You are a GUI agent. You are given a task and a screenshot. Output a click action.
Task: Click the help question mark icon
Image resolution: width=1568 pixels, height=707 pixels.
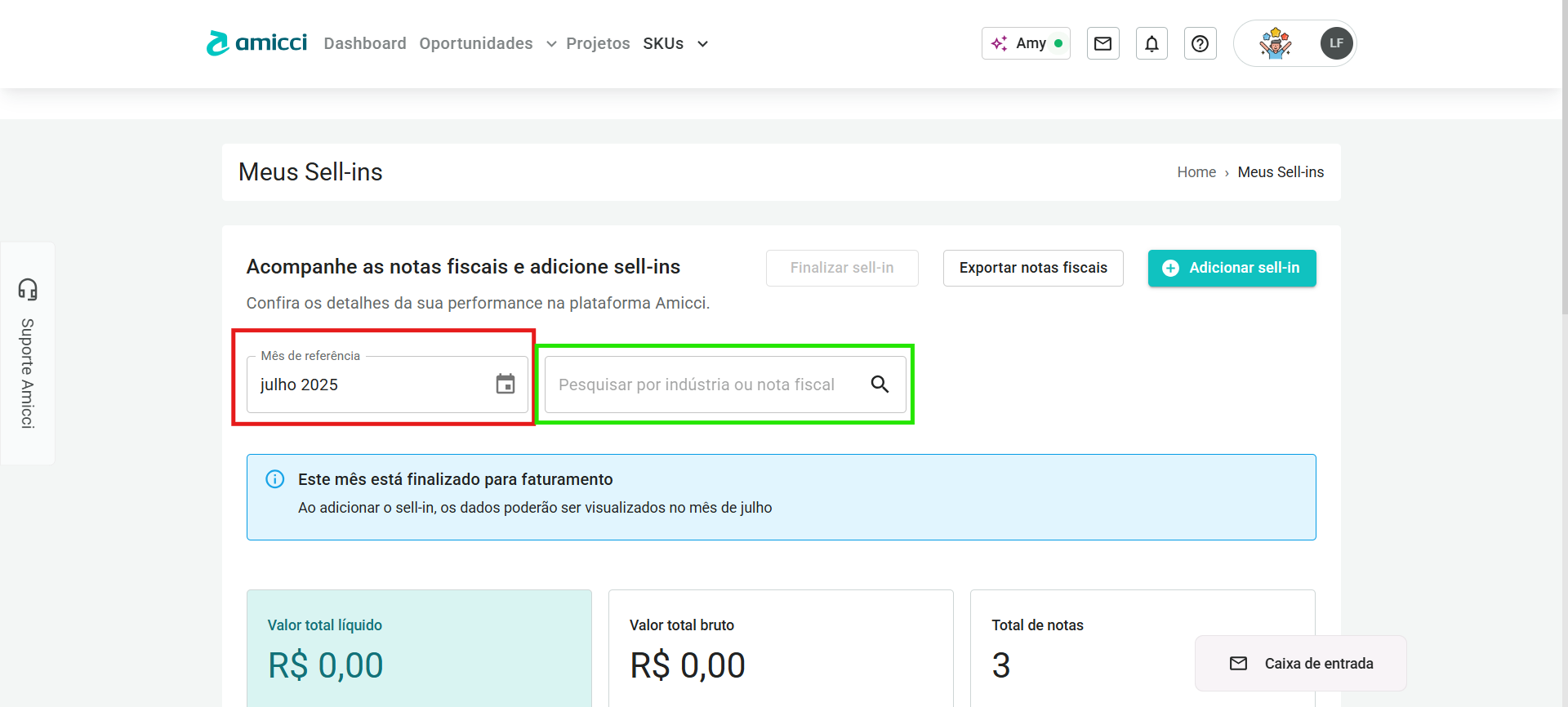point(1200,43)
